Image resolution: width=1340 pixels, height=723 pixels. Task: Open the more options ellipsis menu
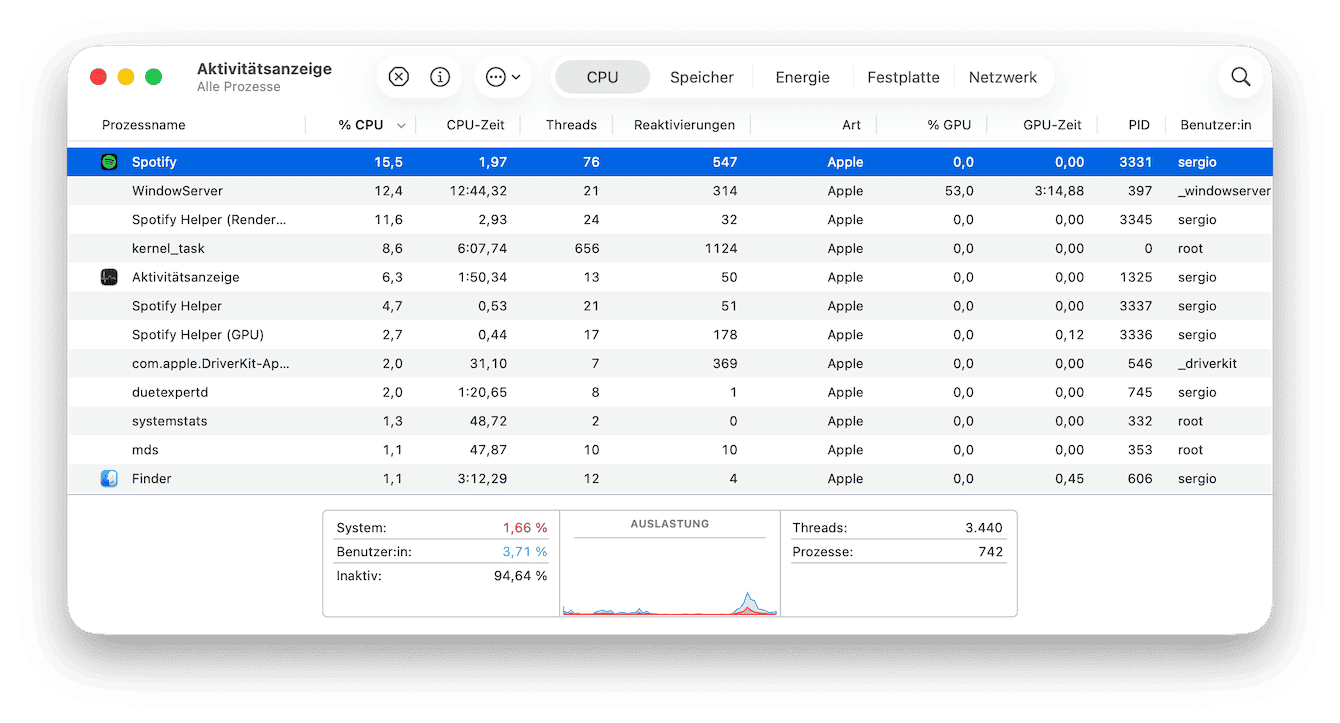(x=502, y=77)
